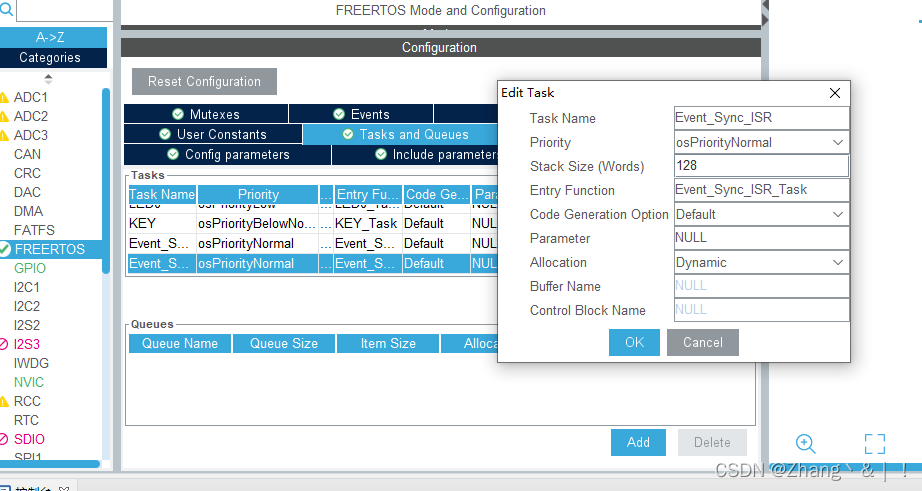Select I2C1 in categories list
The height and width of the screenshot is (491, 922).
(27, 288)
